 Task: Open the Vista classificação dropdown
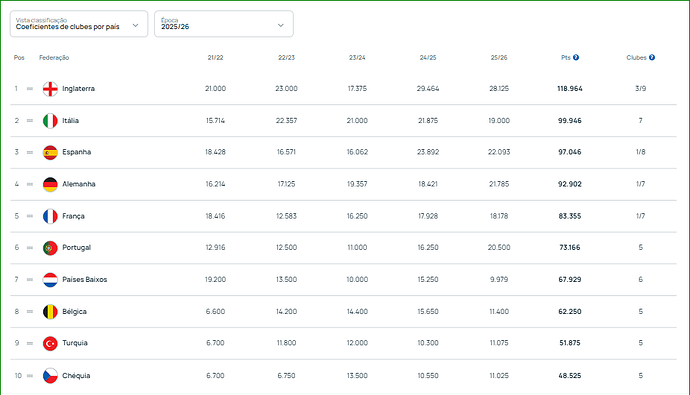(x=79, y=24)
